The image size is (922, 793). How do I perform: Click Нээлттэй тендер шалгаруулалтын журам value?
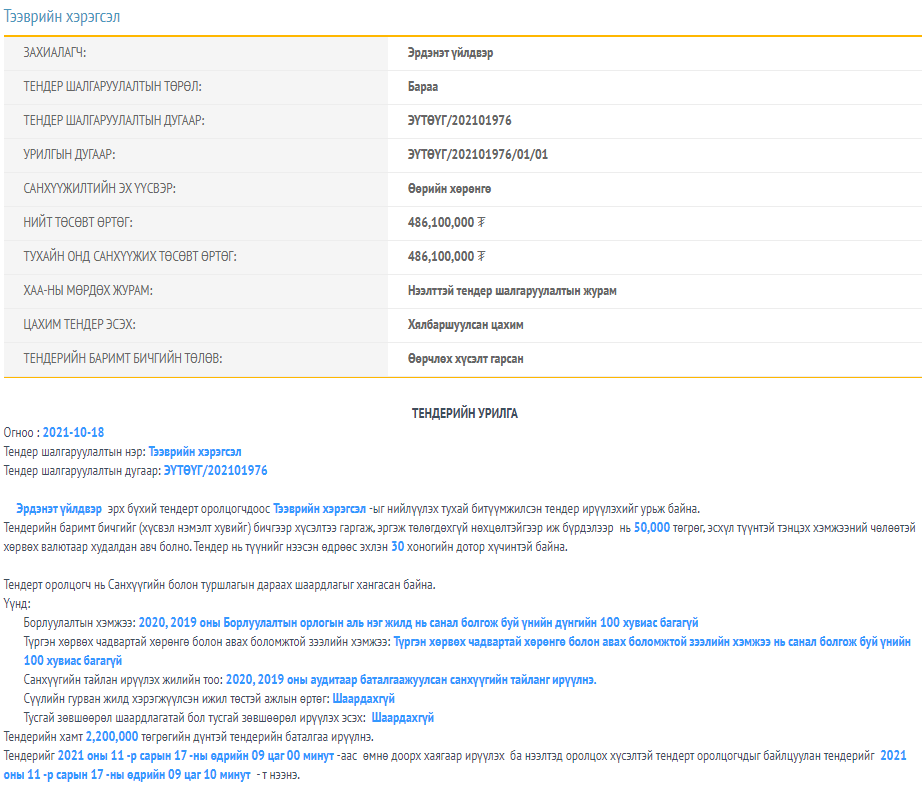pyautogui.click(x=512, y=291)
